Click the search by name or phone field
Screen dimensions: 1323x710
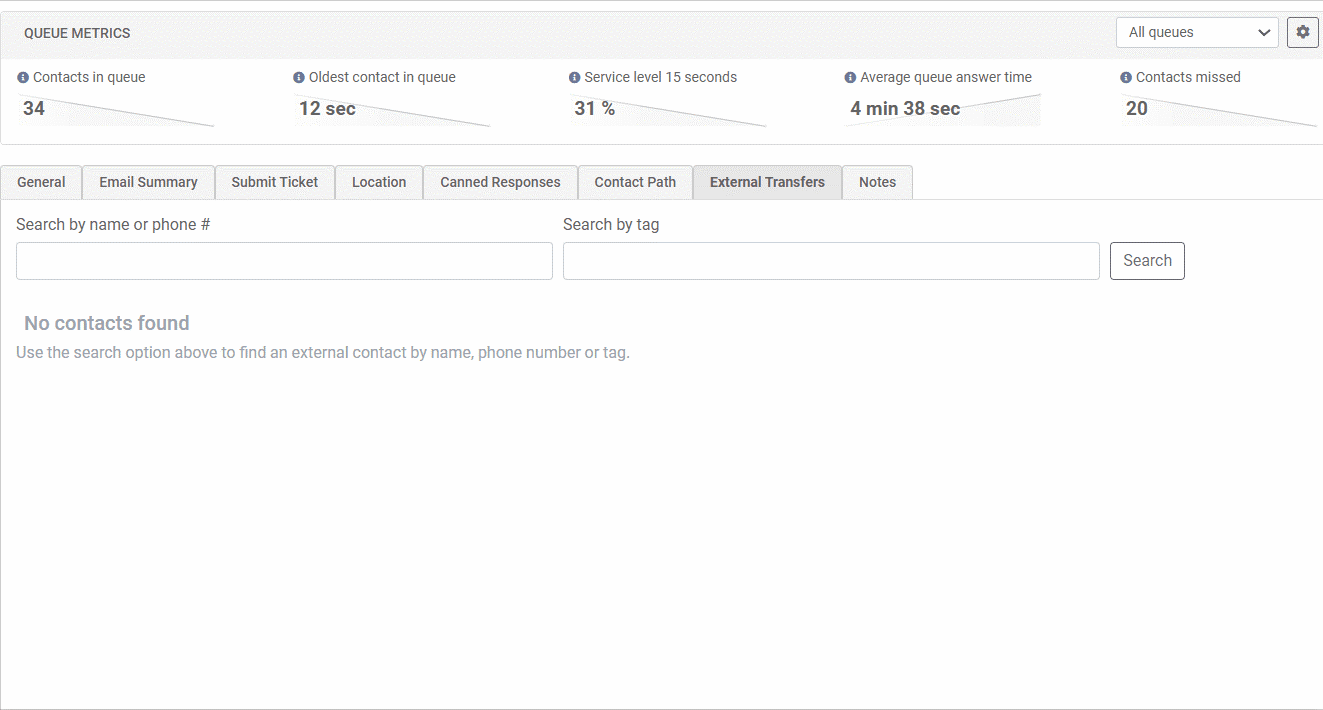284,260
